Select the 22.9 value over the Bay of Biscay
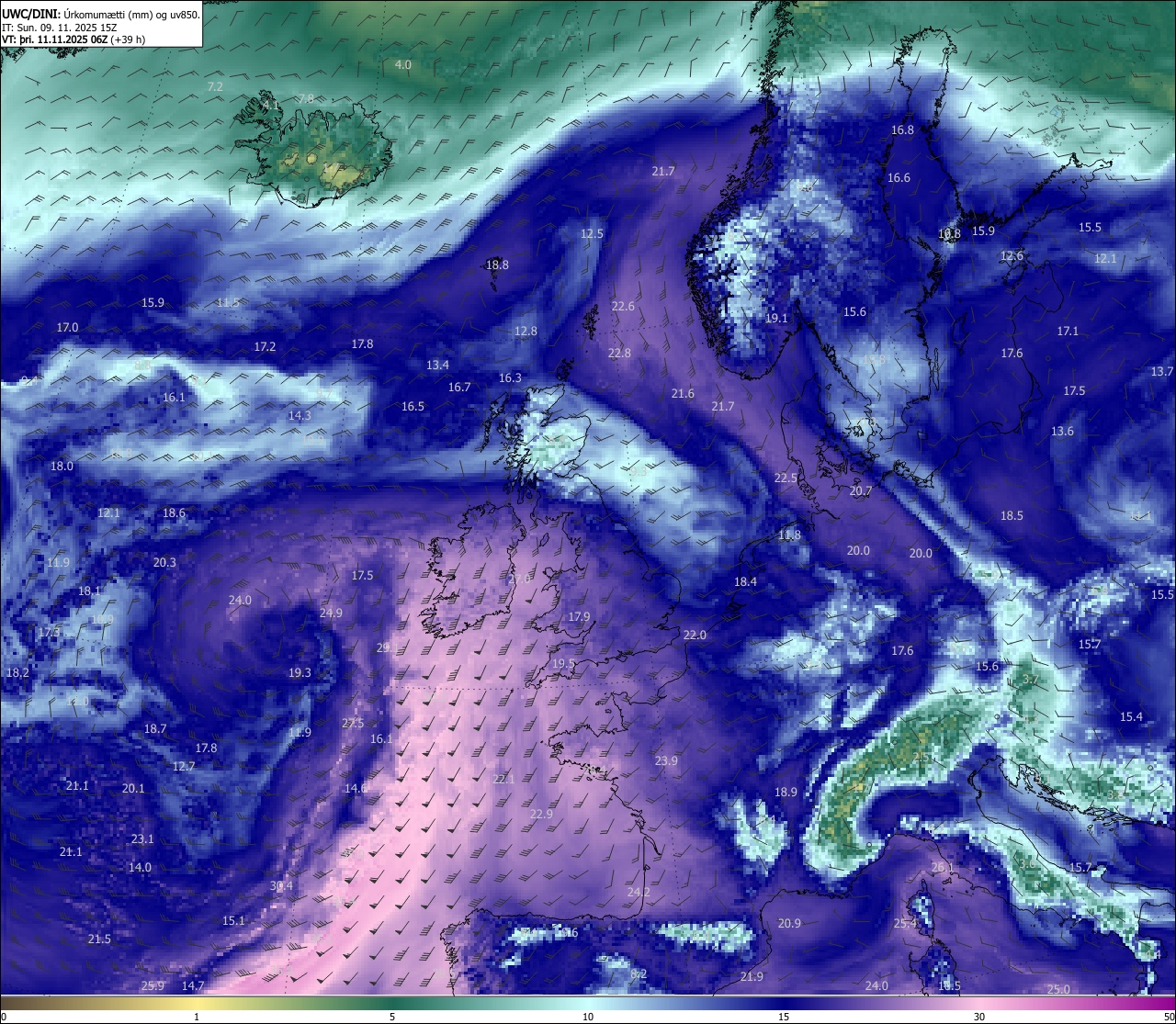1176x1024 pixels. (542, 815)
